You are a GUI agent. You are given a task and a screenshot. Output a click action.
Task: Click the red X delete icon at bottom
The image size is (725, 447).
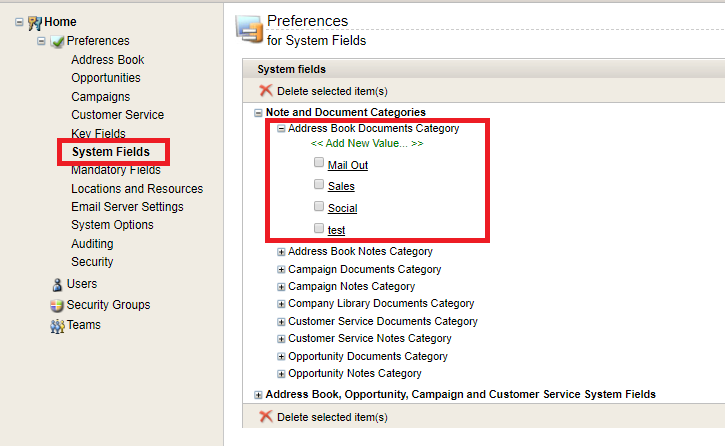265,416
